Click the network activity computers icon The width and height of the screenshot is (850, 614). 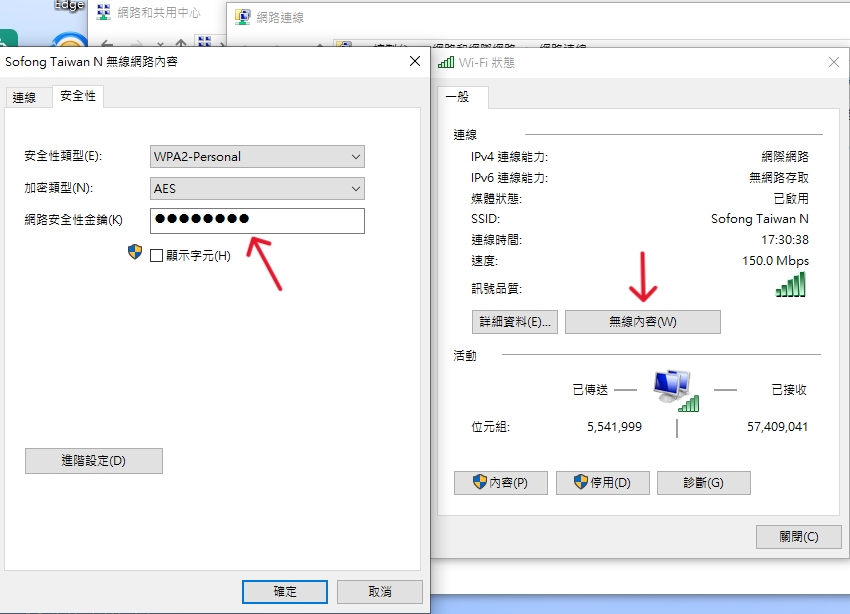(x=676, y=391)
